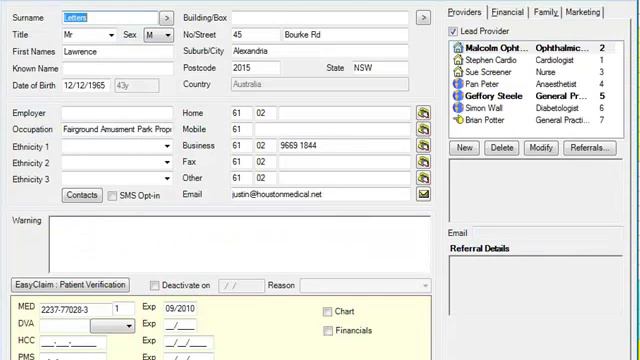The height and width of the screenshot is (360, 640).
Task: Click the street name field Bourke Rd
Action: (x=345, y=35)
